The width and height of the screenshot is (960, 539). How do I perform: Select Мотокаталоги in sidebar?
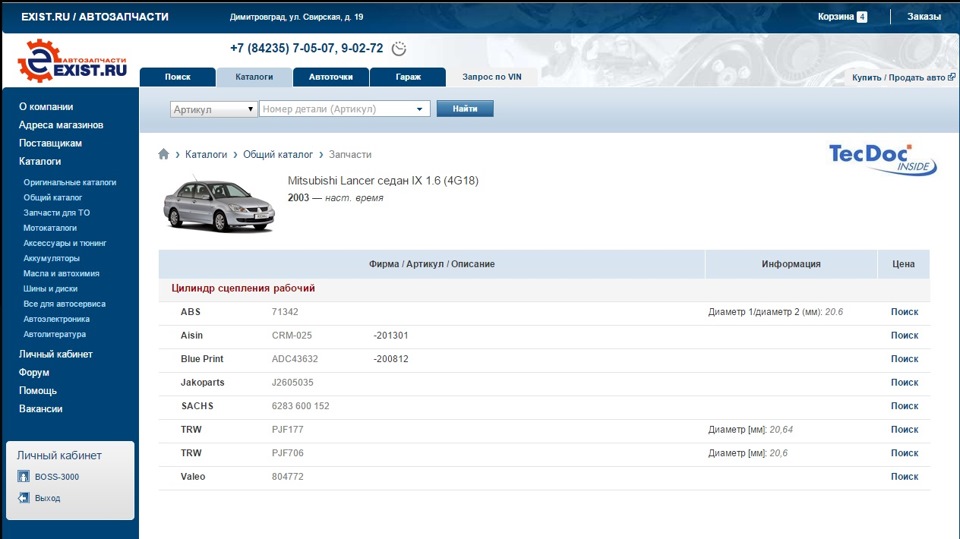coord(50,228)
